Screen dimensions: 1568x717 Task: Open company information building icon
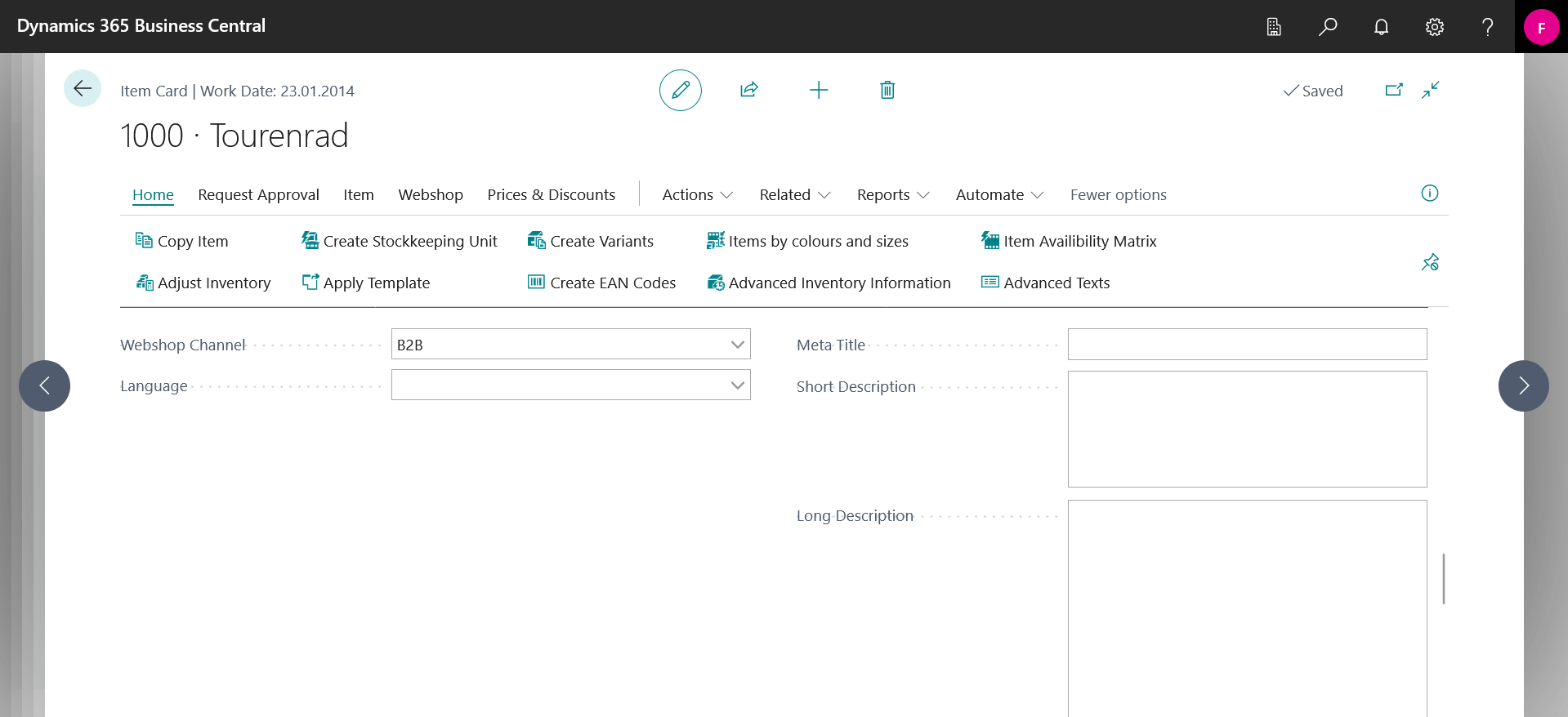coord(1274,27)
